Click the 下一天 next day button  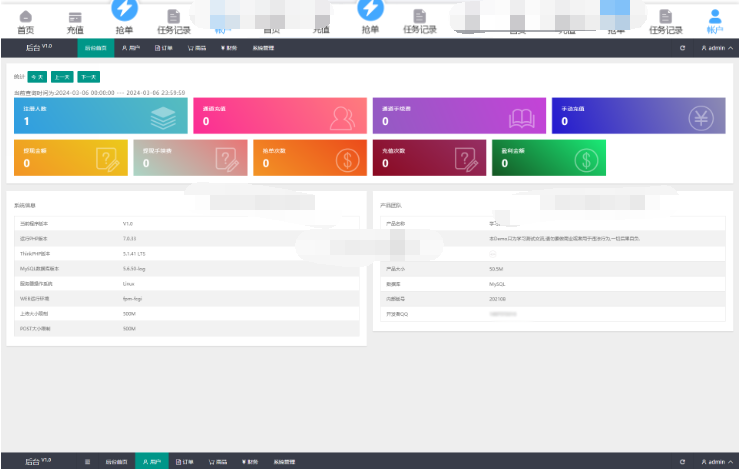[88, 76]
